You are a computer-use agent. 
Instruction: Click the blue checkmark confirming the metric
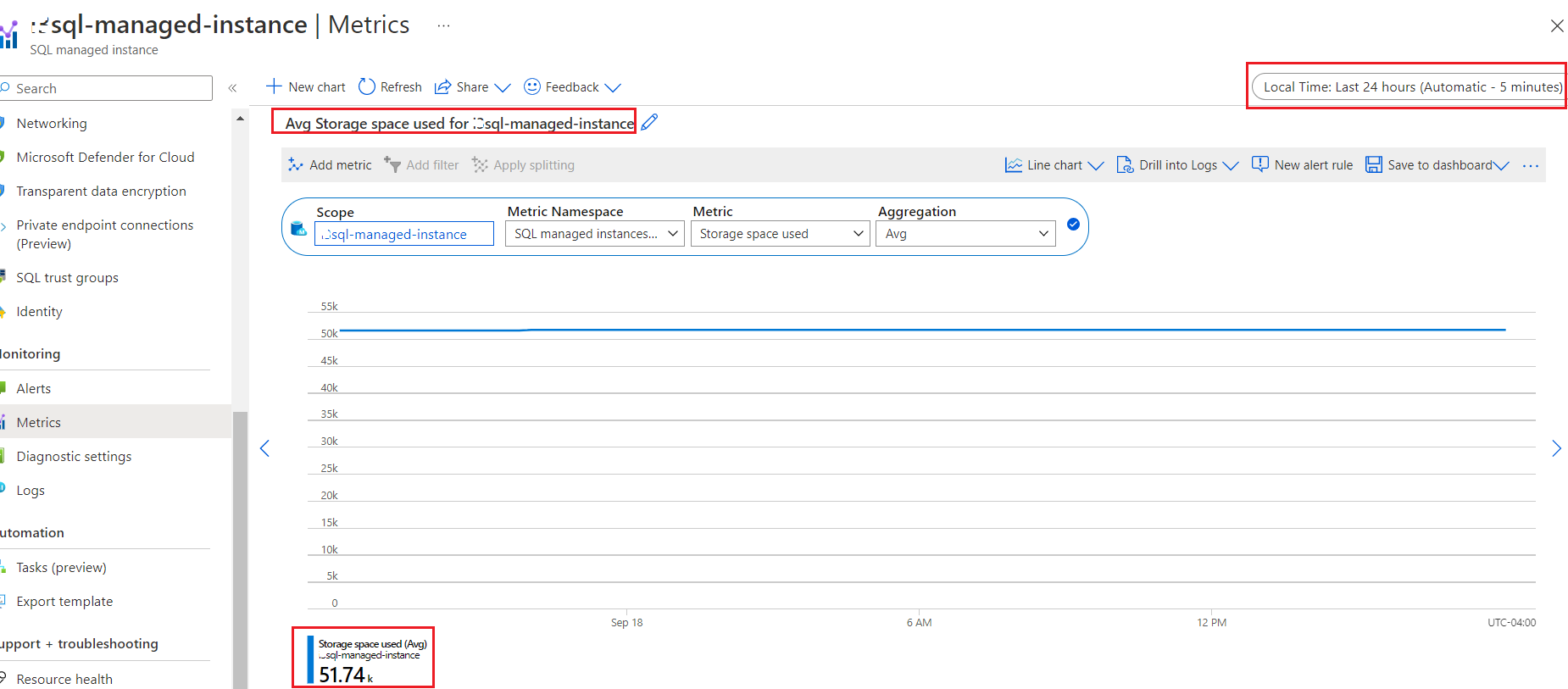[1073, 225]
